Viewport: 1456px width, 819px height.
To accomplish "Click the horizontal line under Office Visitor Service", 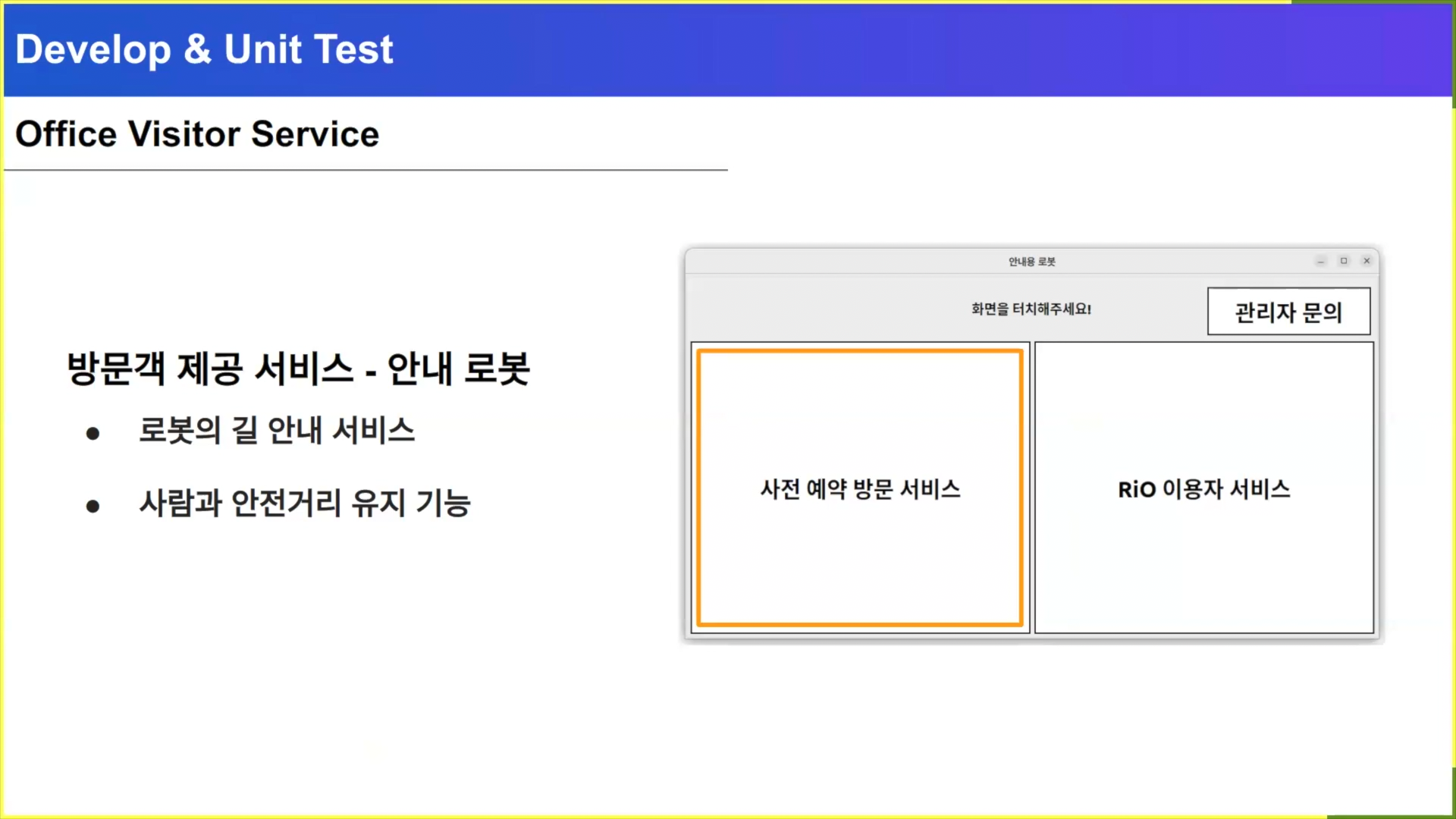I will (x=366, y=170).
